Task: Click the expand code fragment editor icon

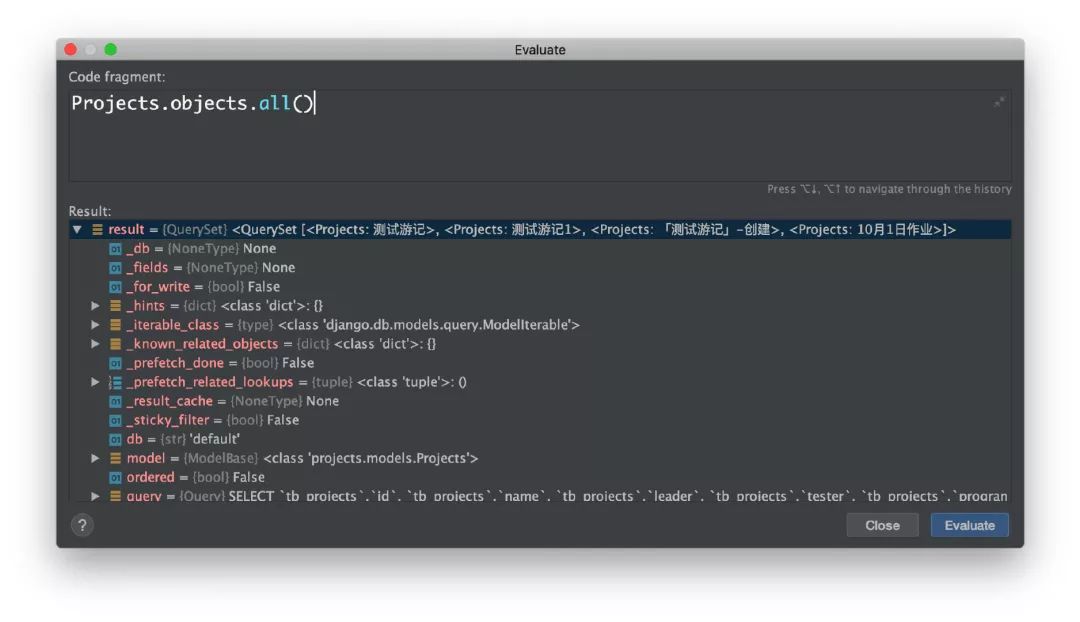Action: [x=999, y=103]
